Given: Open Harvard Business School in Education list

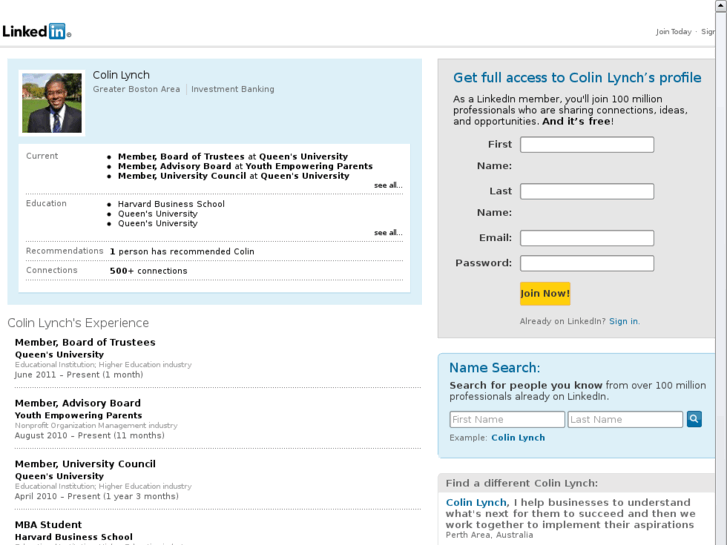Looking at the screenshot, I should (x=171, y=204).
